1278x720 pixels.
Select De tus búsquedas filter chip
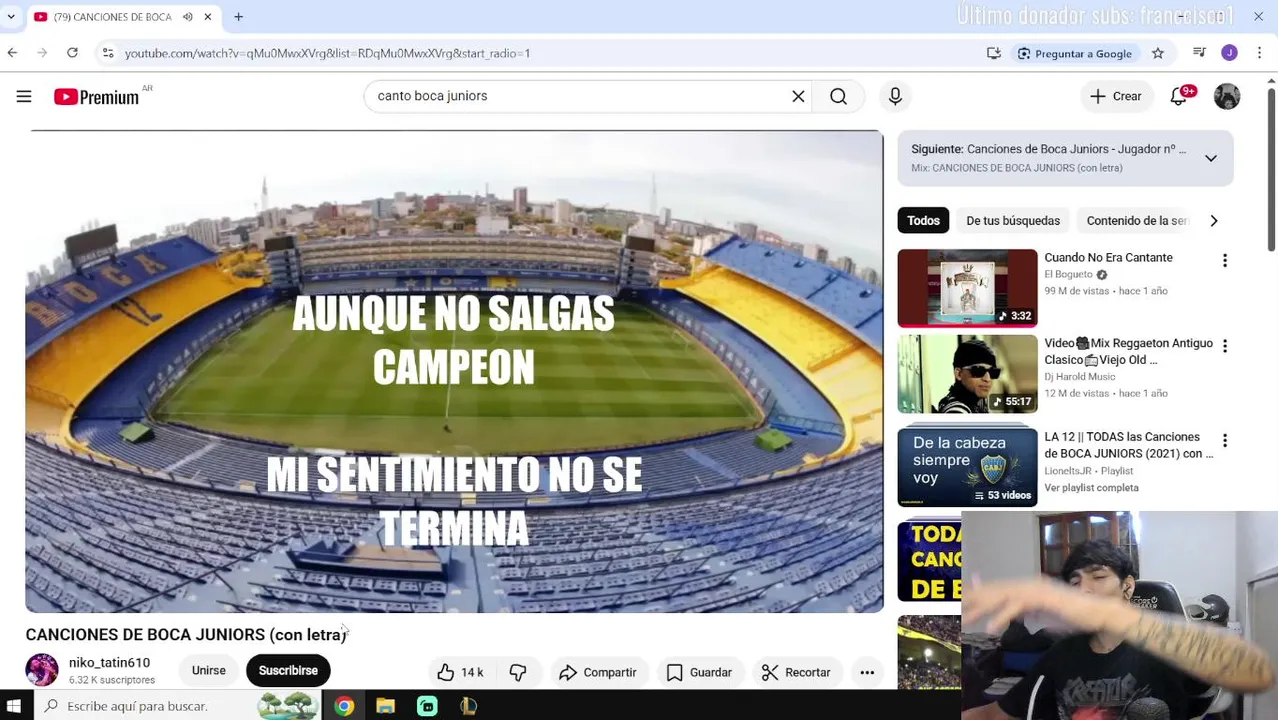1013,220
